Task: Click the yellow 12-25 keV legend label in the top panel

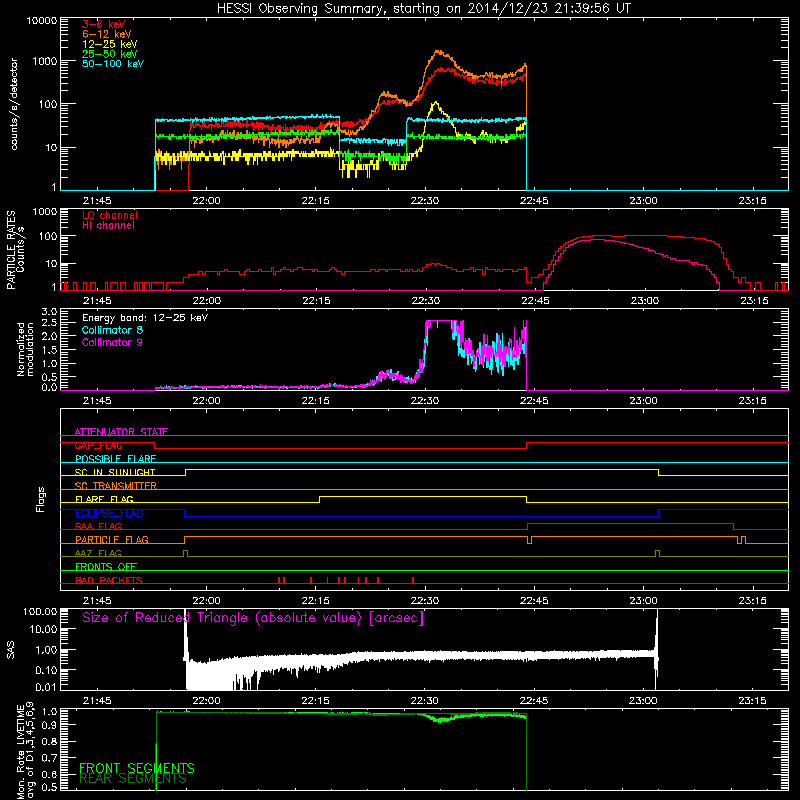Action: coord(110,44)
